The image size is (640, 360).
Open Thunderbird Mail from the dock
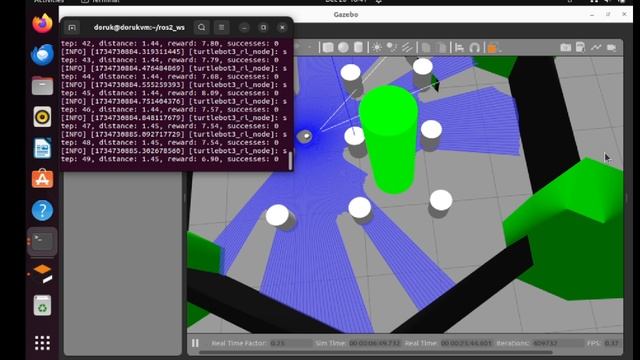42,54
